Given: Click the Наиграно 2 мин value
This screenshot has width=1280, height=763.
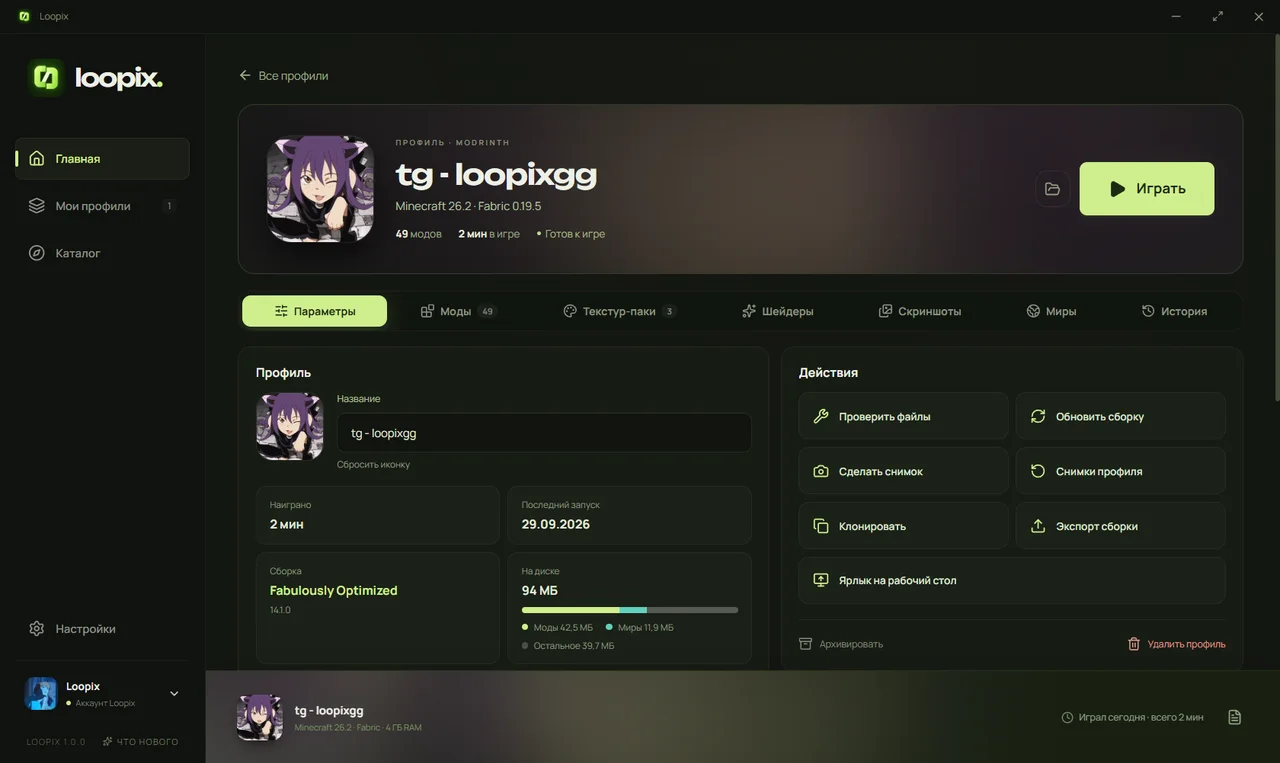Looking at the screenshot, I should 287,524.
